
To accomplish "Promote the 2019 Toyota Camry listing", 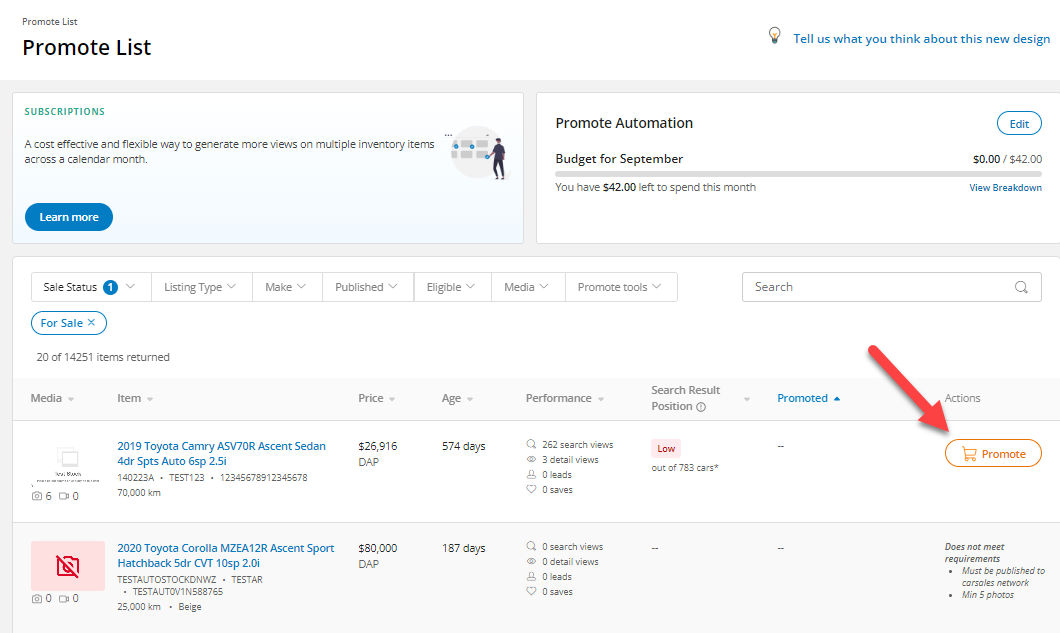I will 993,454.
